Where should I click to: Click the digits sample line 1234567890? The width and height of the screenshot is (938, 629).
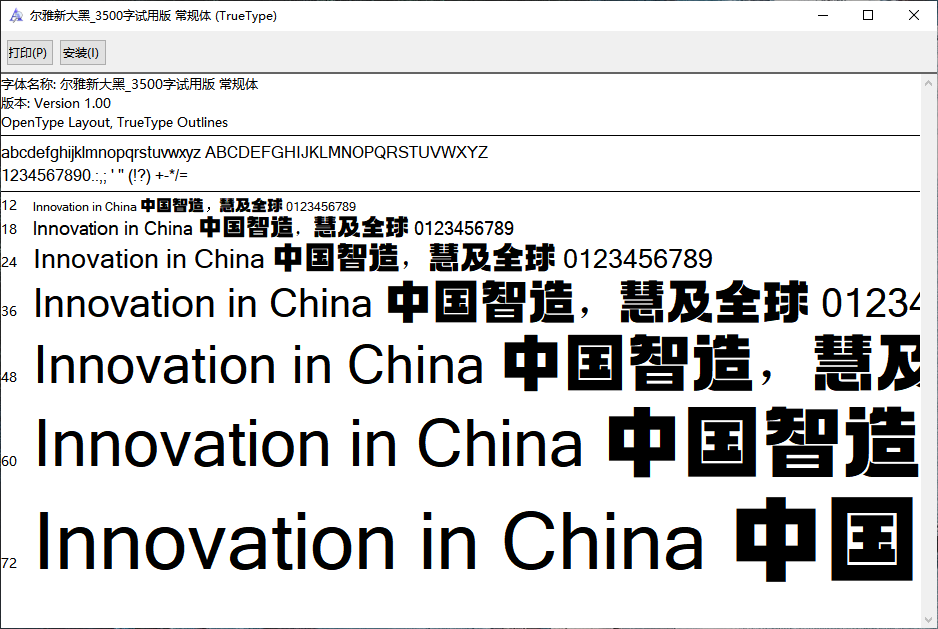(x=95, y=175)
